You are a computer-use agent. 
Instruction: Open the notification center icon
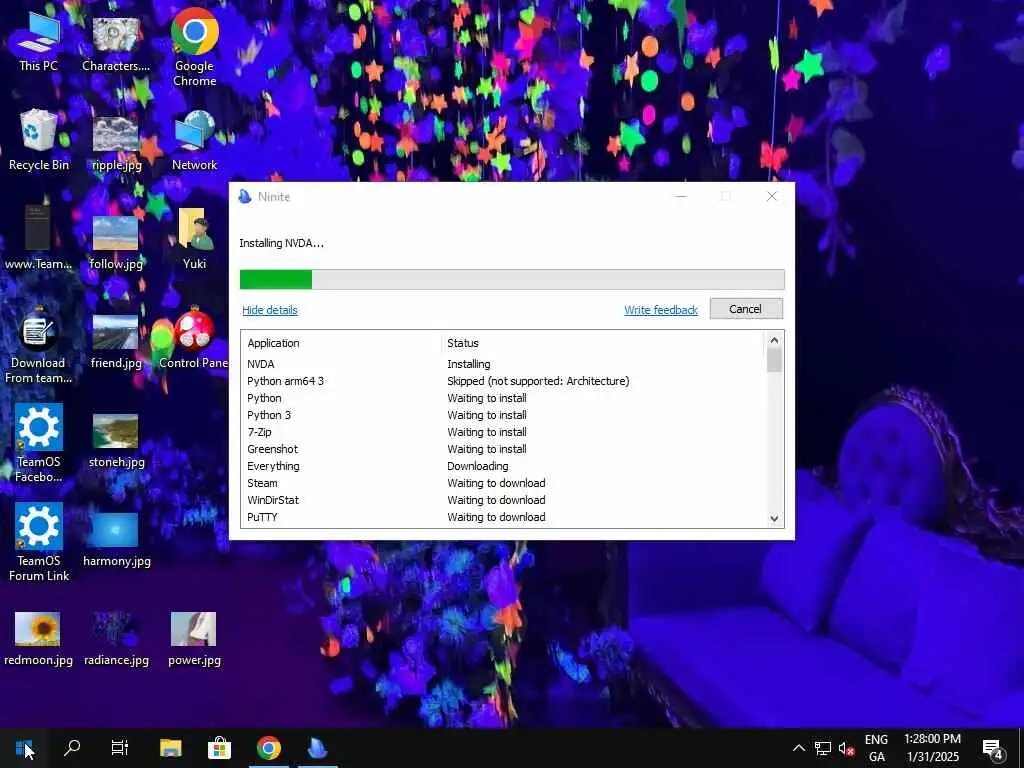tap(993, 749)
